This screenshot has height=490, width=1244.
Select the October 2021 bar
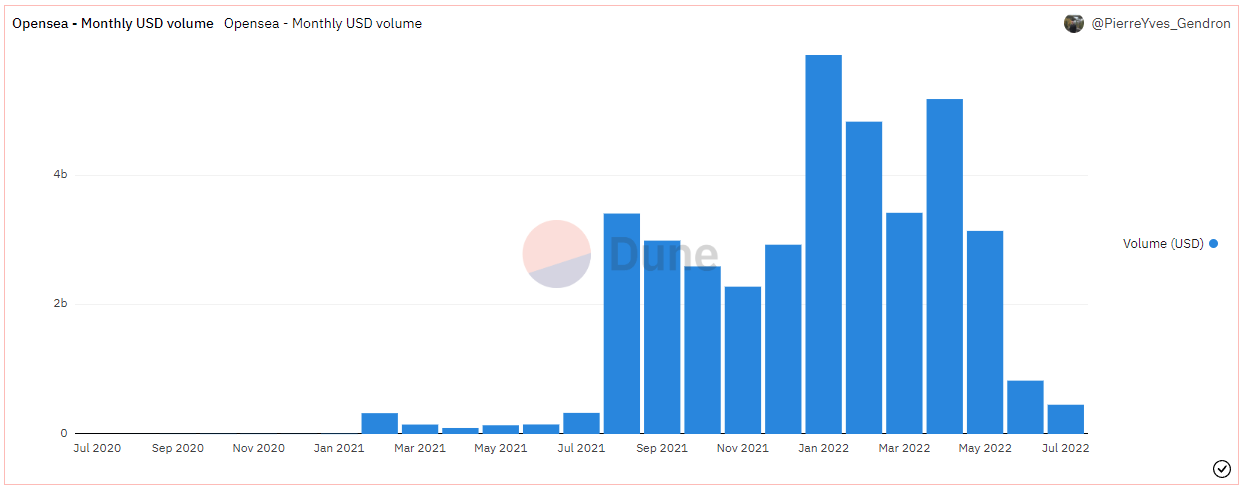[702, 350]
